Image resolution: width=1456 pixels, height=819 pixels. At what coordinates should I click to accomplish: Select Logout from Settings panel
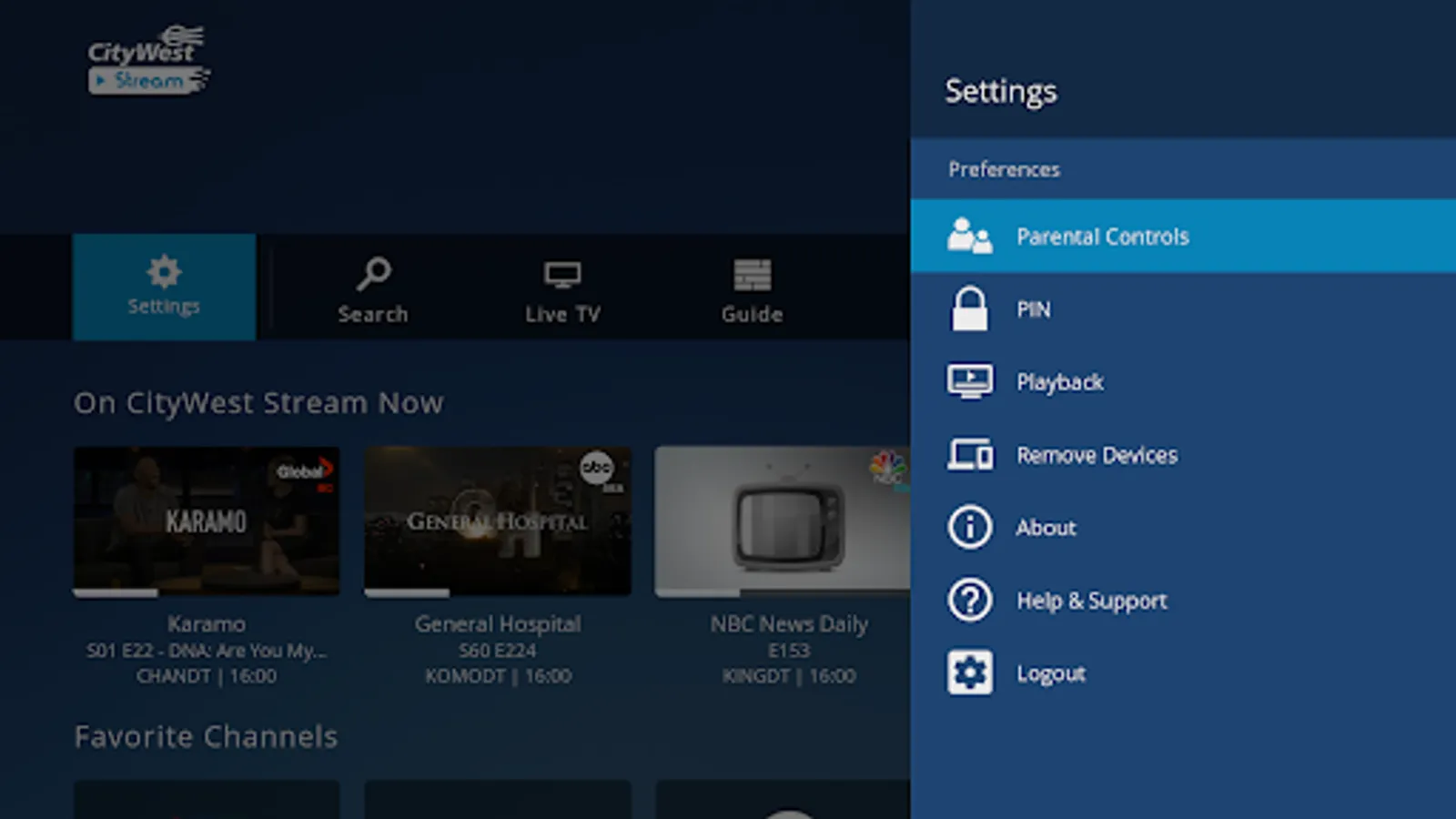coord(1183,672)
